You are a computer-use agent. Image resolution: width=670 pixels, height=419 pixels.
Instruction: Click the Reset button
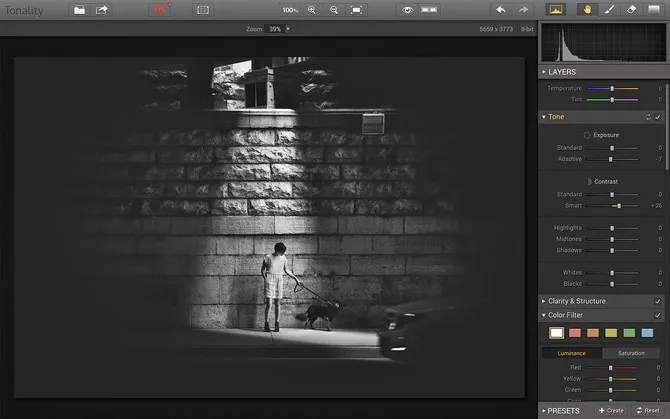point(647,410)
